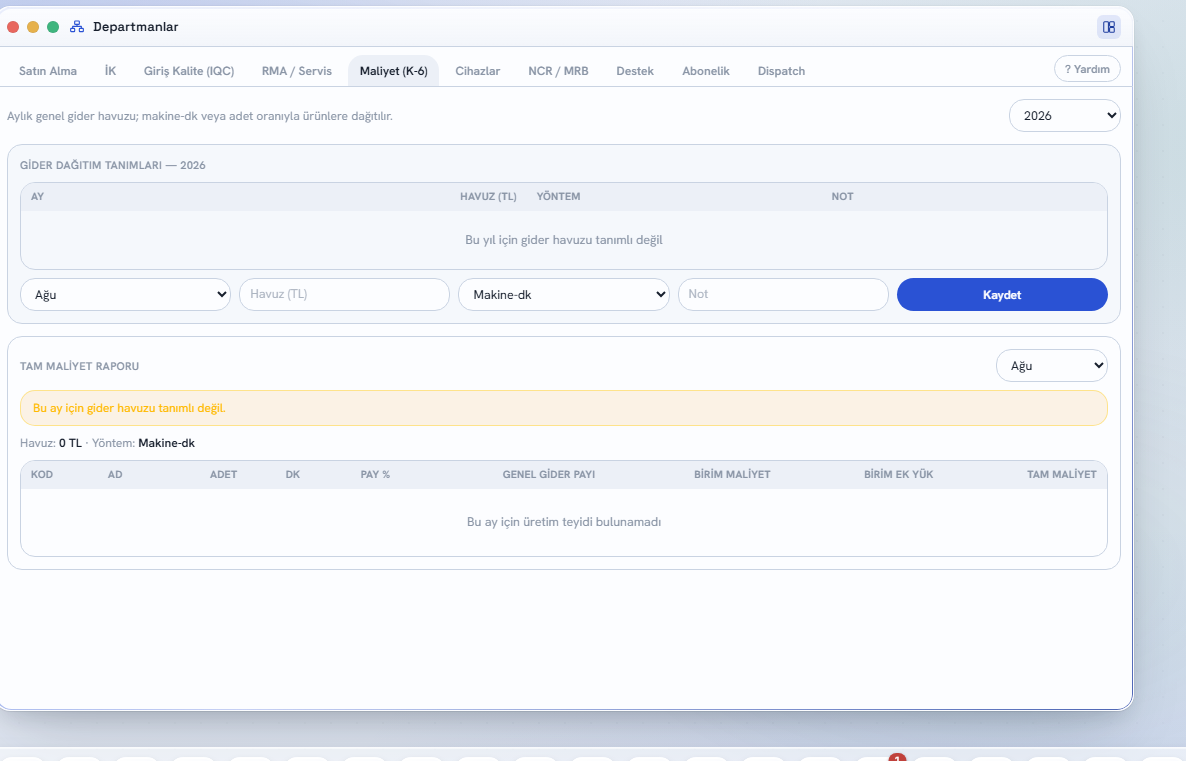Screen dimensions: 1186x761
Task: Click the TAM MALİYET column header
Action: pos(1061,474)
